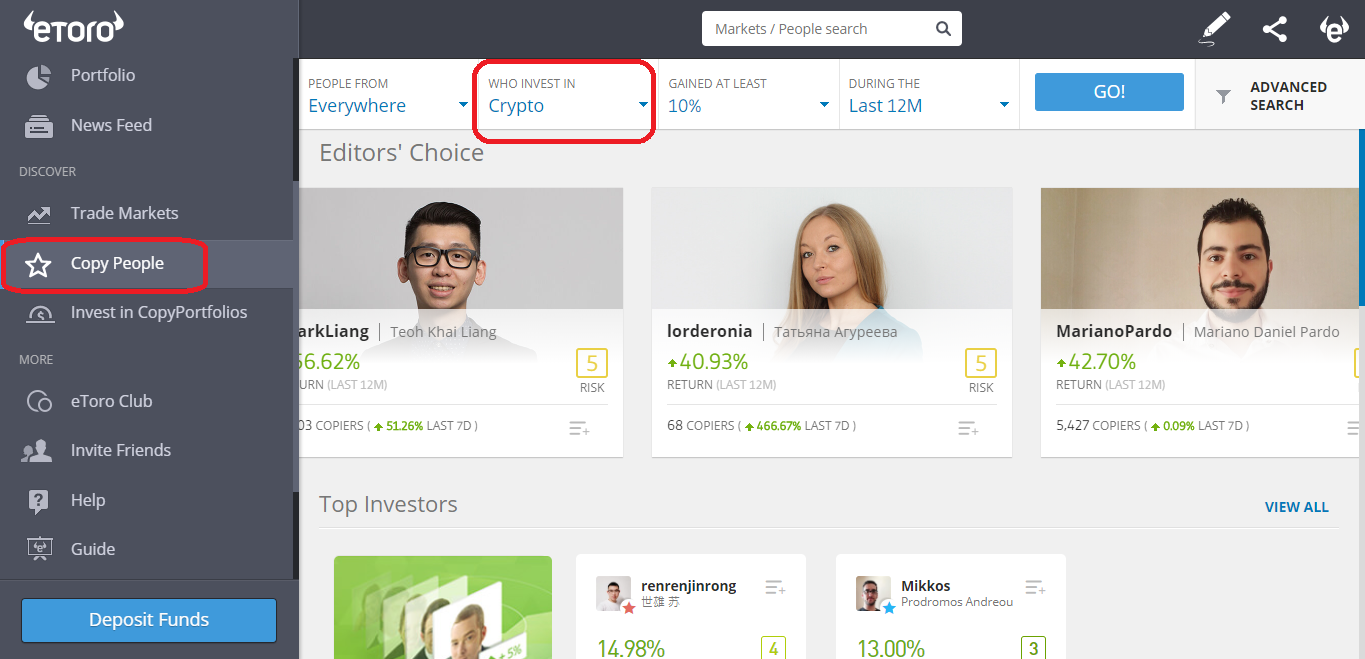Click the Guide icon

coord(38,549)
